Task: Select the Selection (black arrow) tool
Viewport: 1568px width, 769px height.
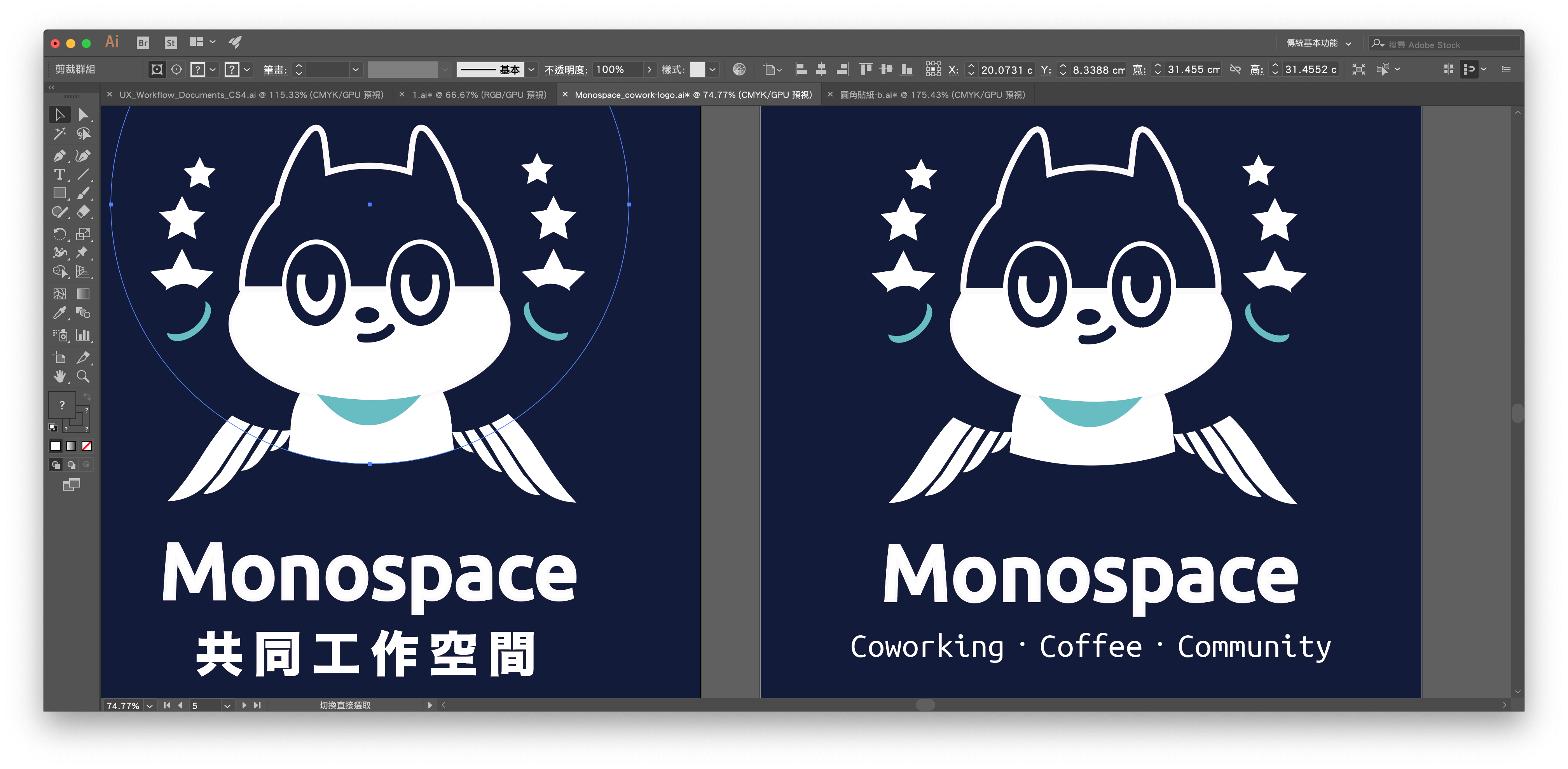Action: point(59,114)
